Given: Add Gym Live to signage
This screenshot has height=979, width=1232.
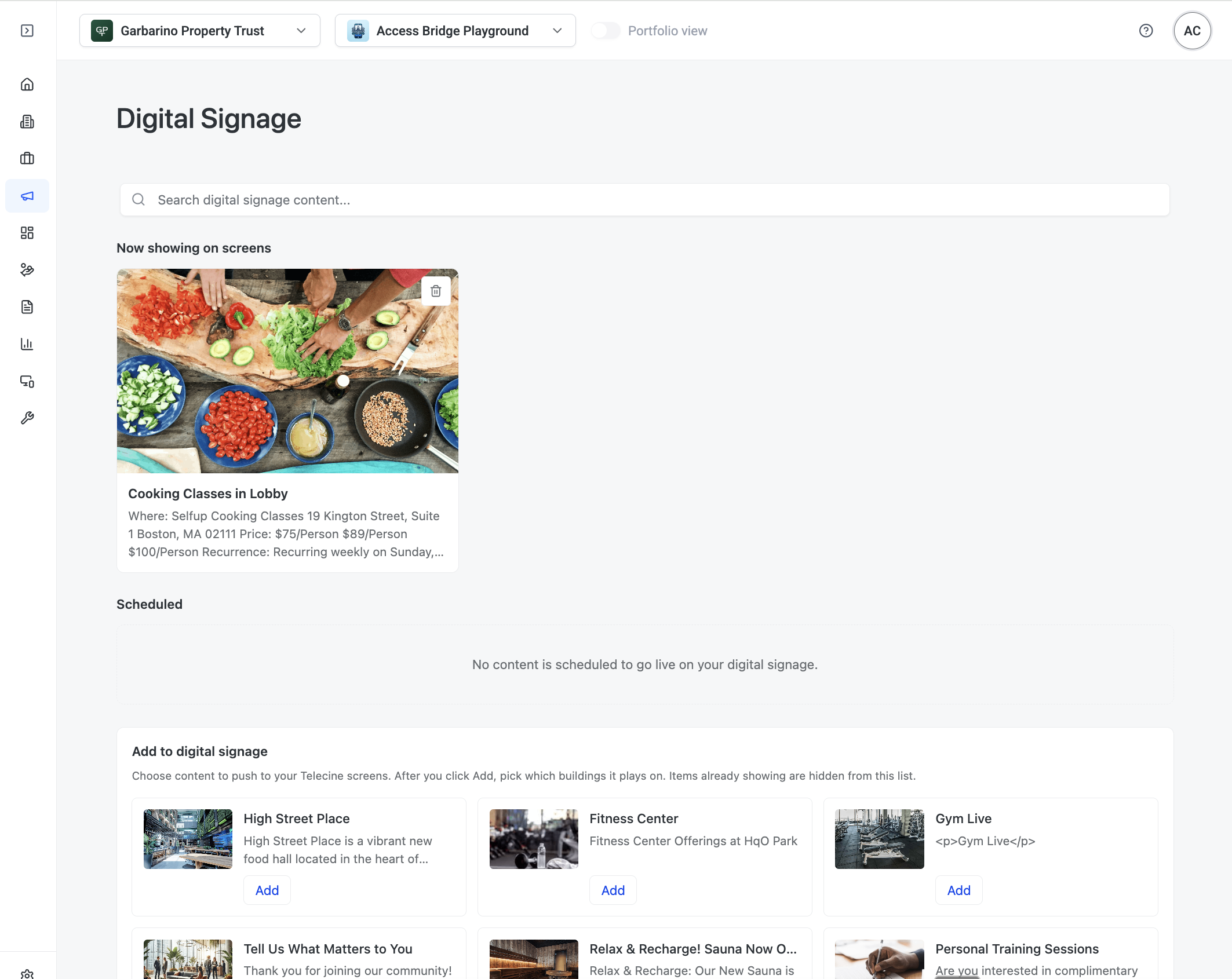Looking at the screenshot, I should click(959, 890).
